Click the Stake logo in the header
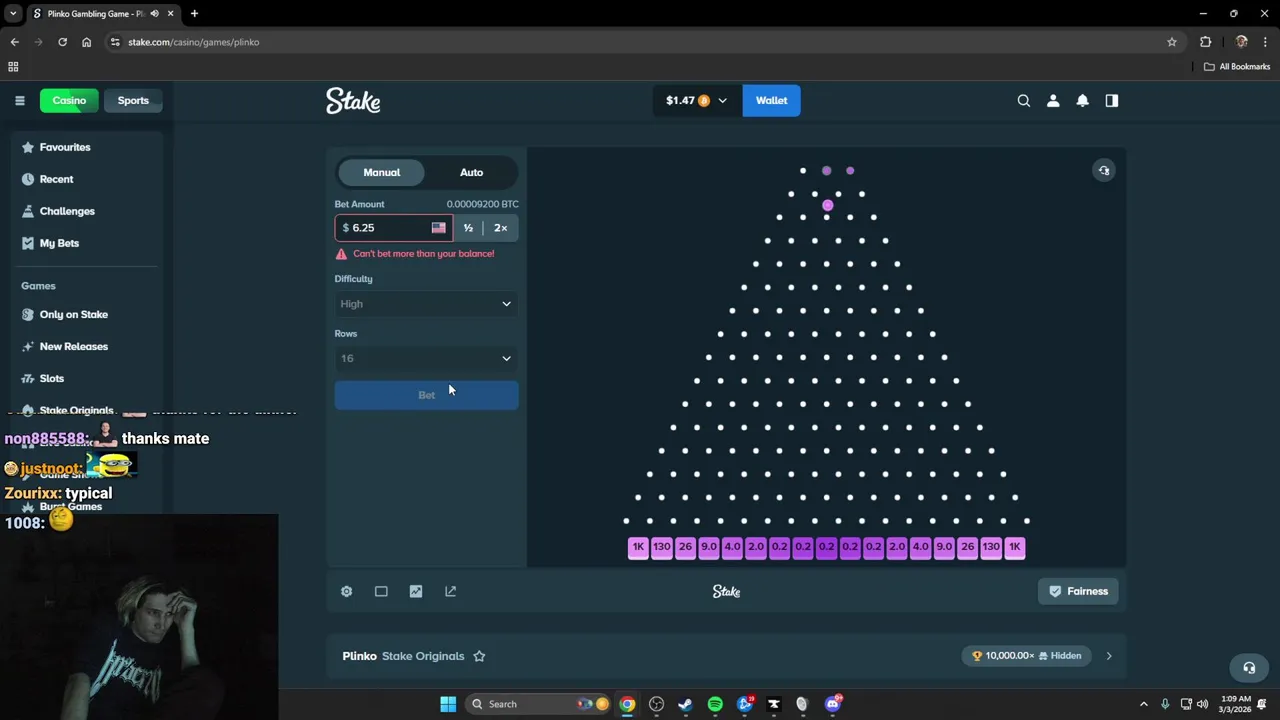This screenshot has height=720, width=1280. tap(353, 101)
